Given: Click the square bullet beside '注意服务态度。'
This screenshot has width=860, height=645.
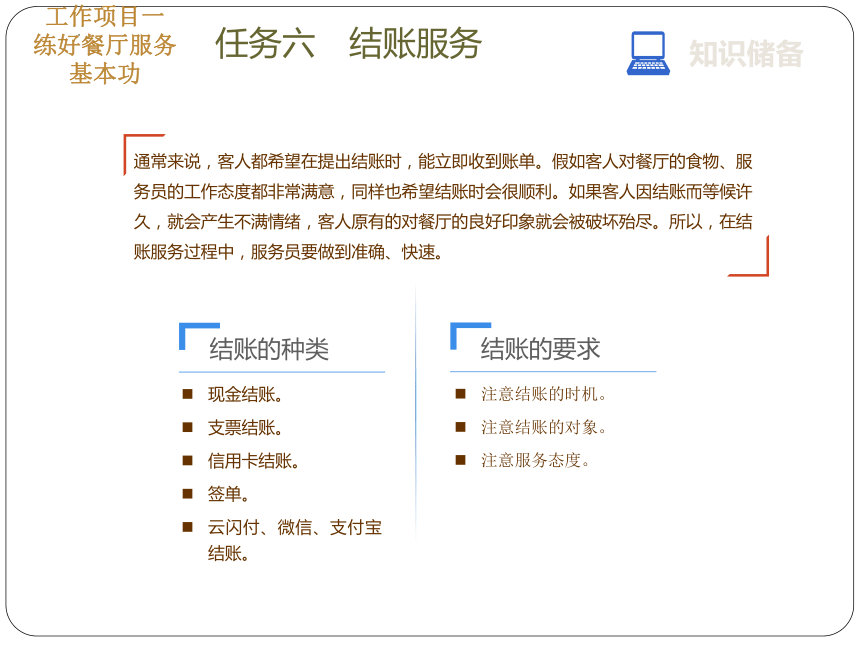Looking at the screenshot, I should tap(461, 460).
